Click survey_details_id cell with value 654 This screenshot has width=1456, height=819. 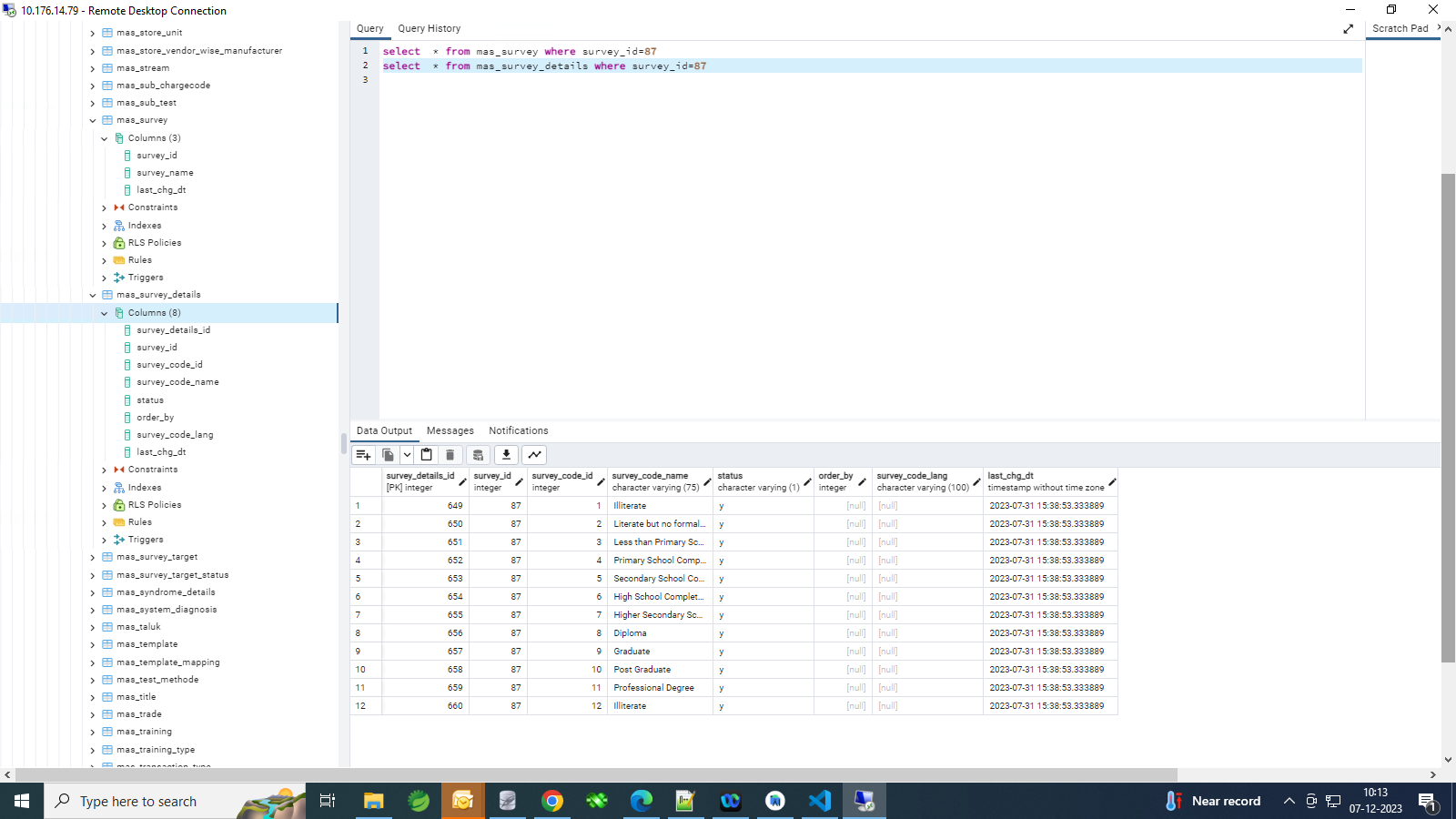coord(425,597)
